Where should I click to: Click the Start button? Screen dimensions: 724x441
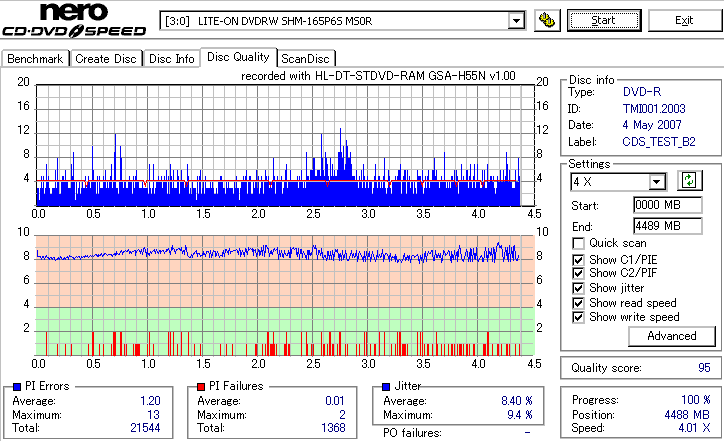tap(604, 20)
